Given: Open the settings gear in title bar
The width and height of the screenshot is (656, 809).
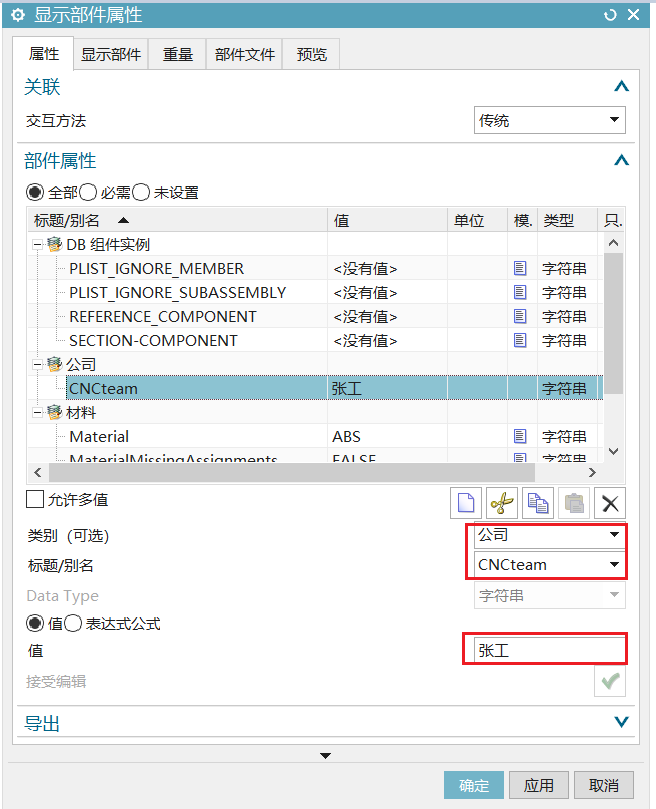Looking at the screenshot, I should coord(18,15).
